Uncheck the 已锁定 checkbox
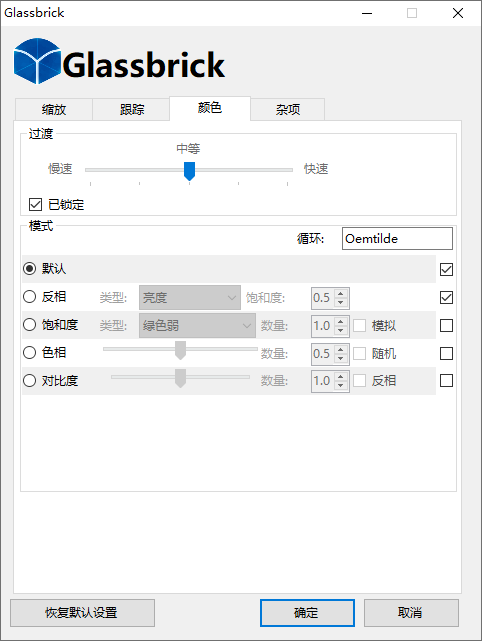The width and height of the screenshot is (482, 641). coord(36,204)
